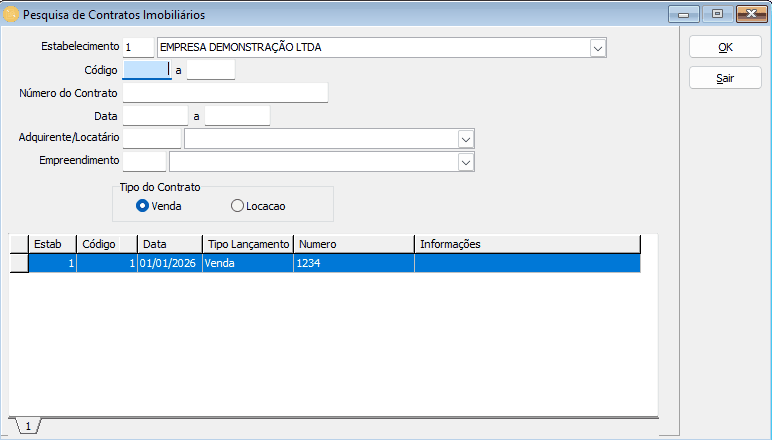772x440 pixels.
Task: Expand the Empreendimento dropdown list
Action: pyautogui.click(x=465, y=162)
